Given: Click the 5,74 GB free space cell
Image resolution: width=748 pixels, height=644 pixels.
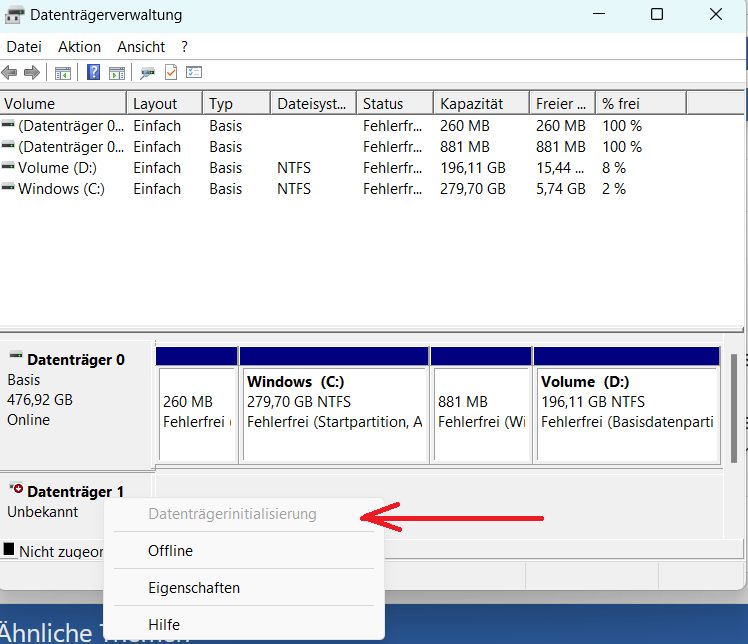Looking at the screenshot, I should coord(561,189).
